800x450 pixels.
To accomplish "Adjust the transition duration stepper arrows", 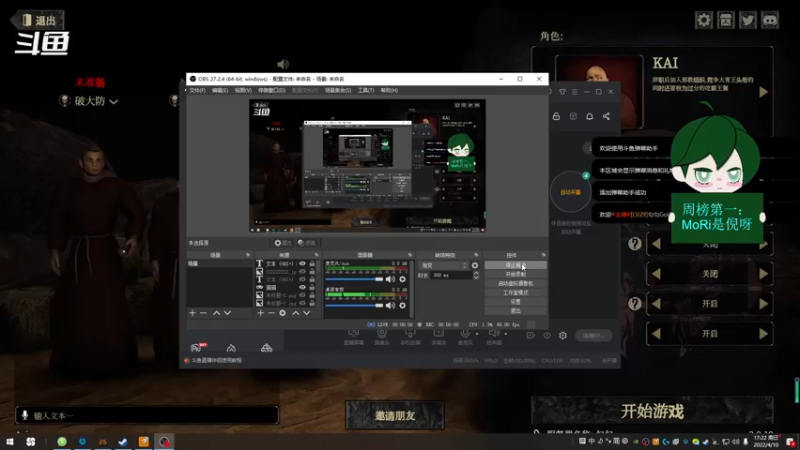I will pos(476,275).
